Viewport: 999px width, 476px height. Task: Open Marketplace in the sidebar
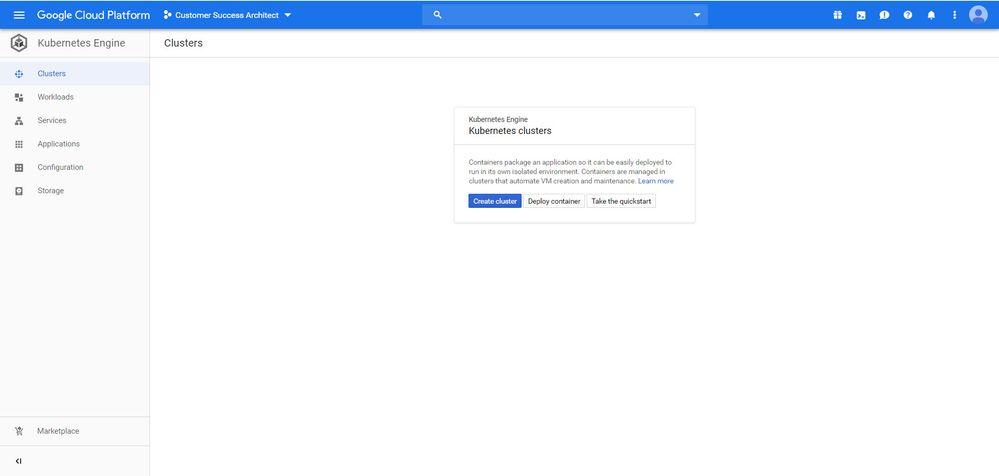75,431
